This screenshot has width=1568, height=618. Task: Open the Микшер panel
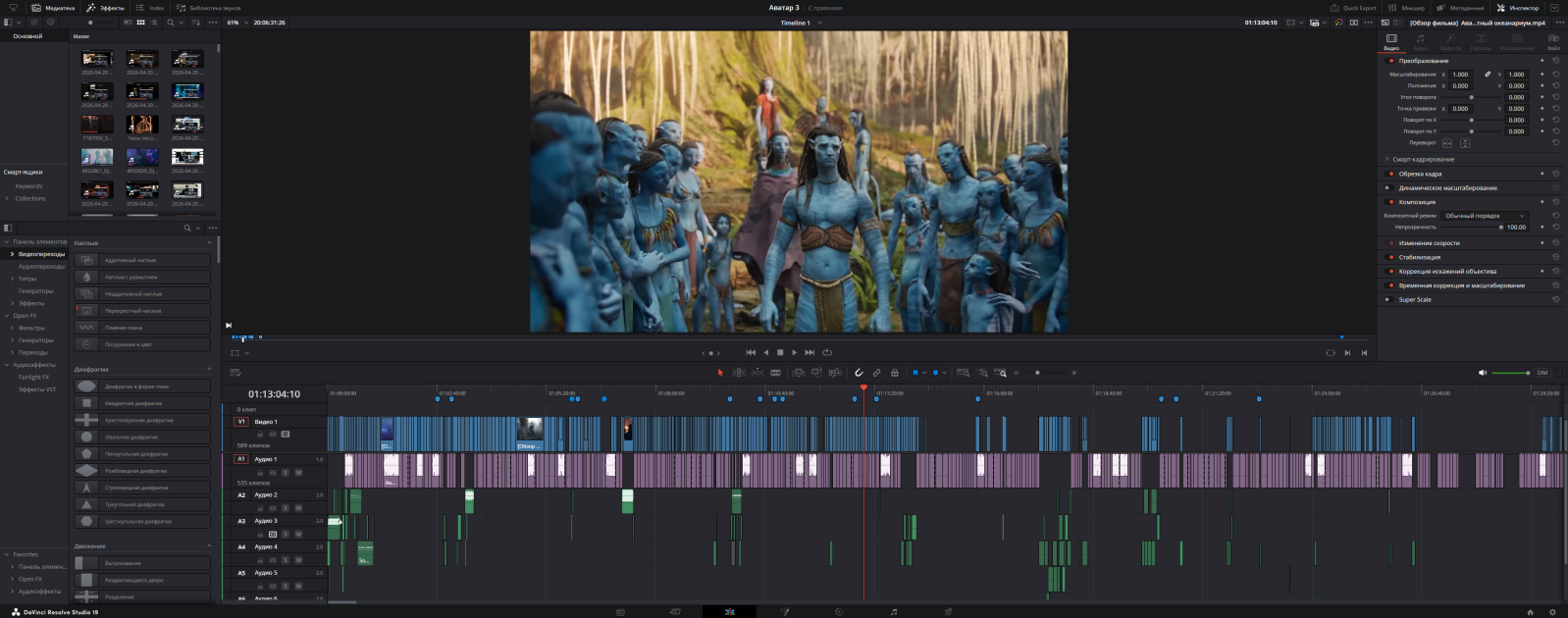coord(1406,8)
